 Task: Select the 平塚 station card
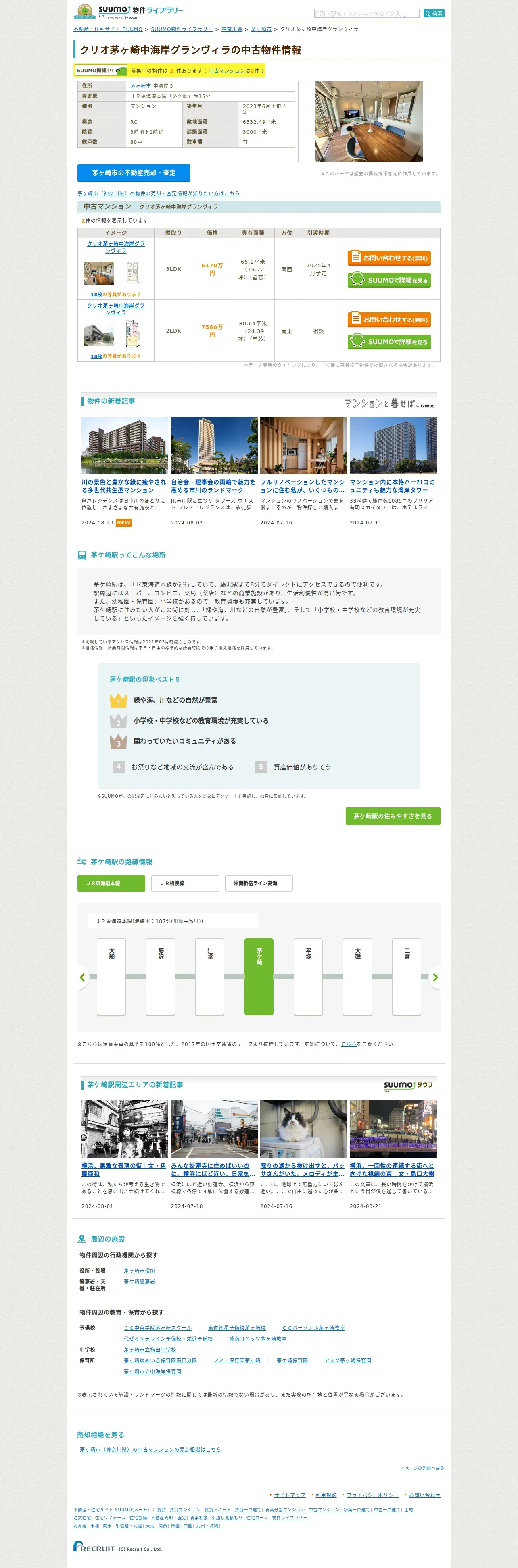308,976
